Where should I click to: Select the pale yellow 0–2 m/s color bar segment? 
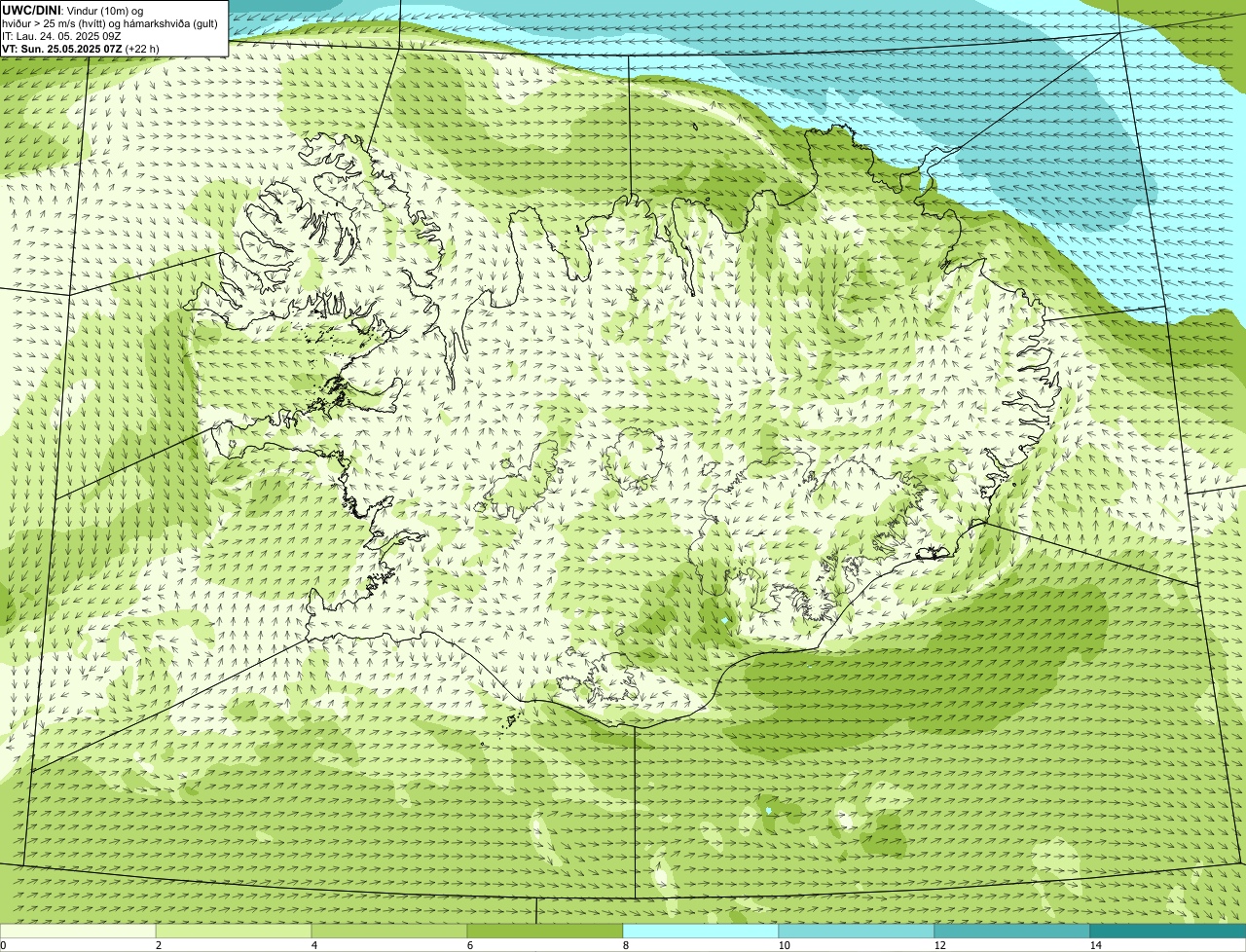[78, 931]
